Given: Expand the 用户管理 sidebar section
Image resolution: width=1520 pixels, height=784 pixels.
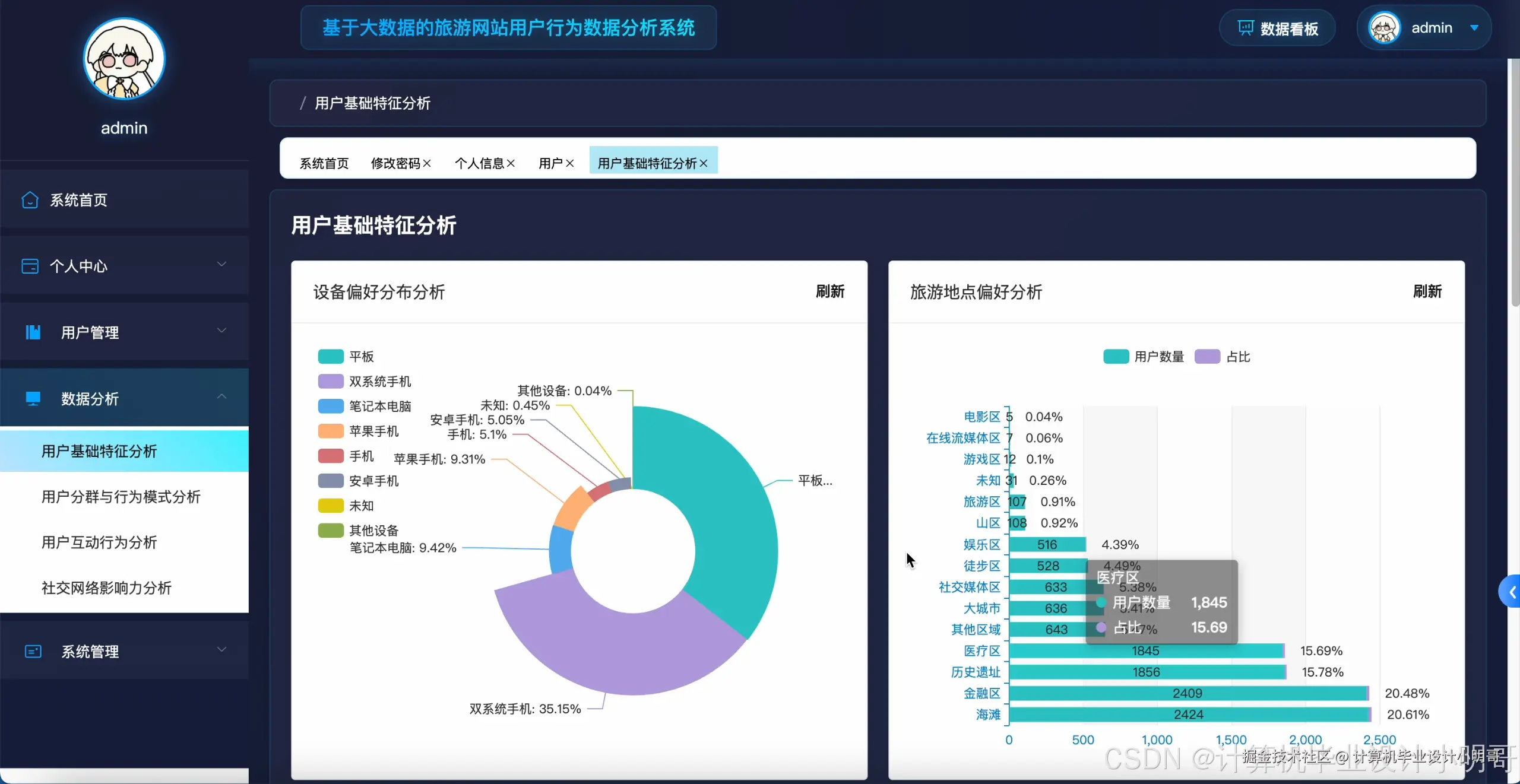Looking at the screenshot, I should point(221,331).
